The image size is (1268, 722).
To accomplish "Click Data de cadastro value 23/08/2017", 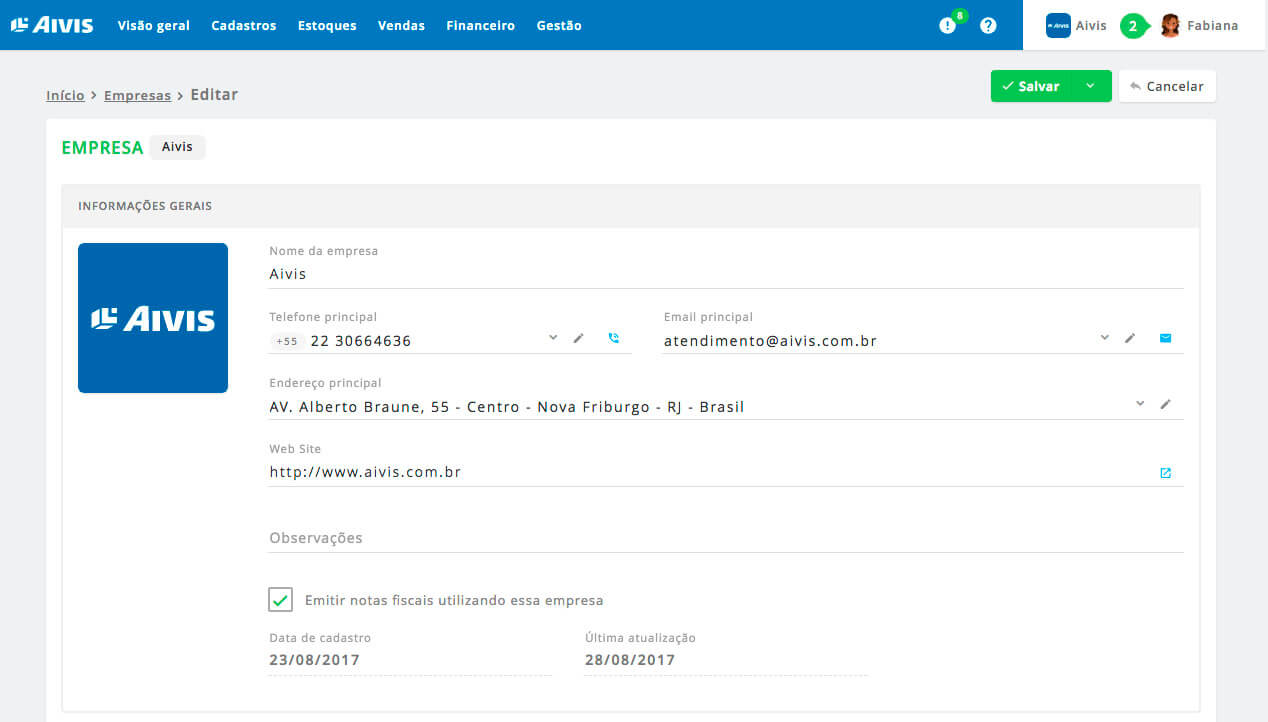I will click(x=314, y=660).
